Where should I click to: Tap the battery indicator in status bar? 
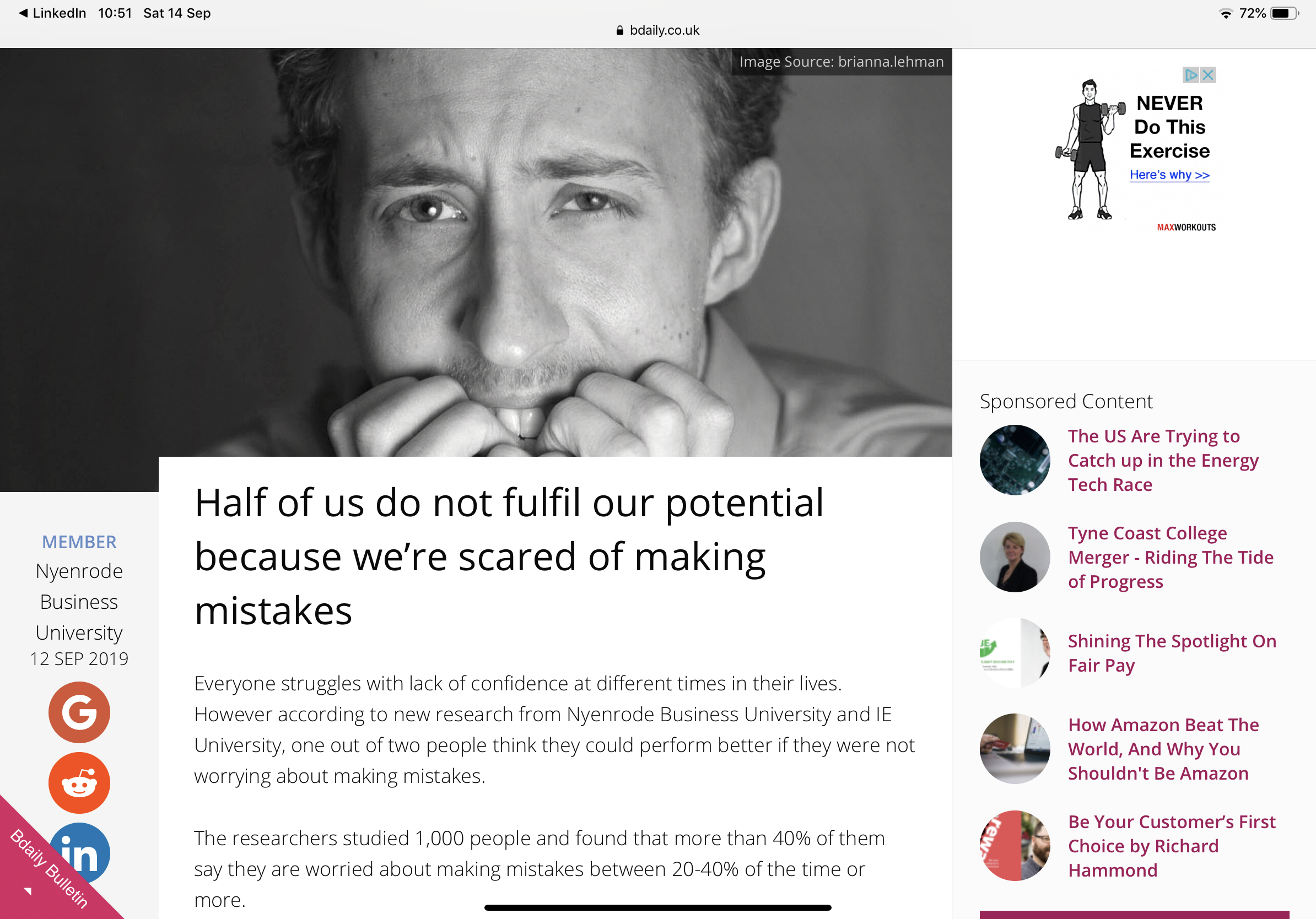coord(1283,13)
